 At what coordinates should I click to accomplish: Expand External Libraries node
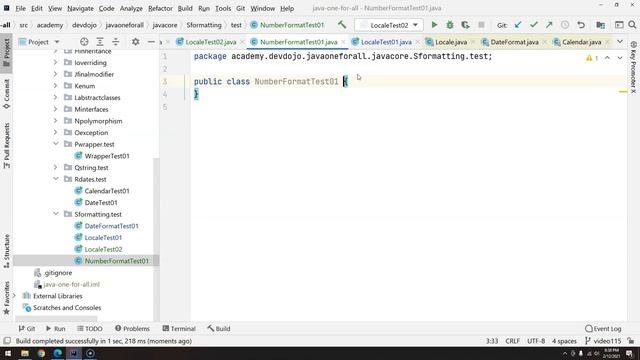tap(15, 296)
